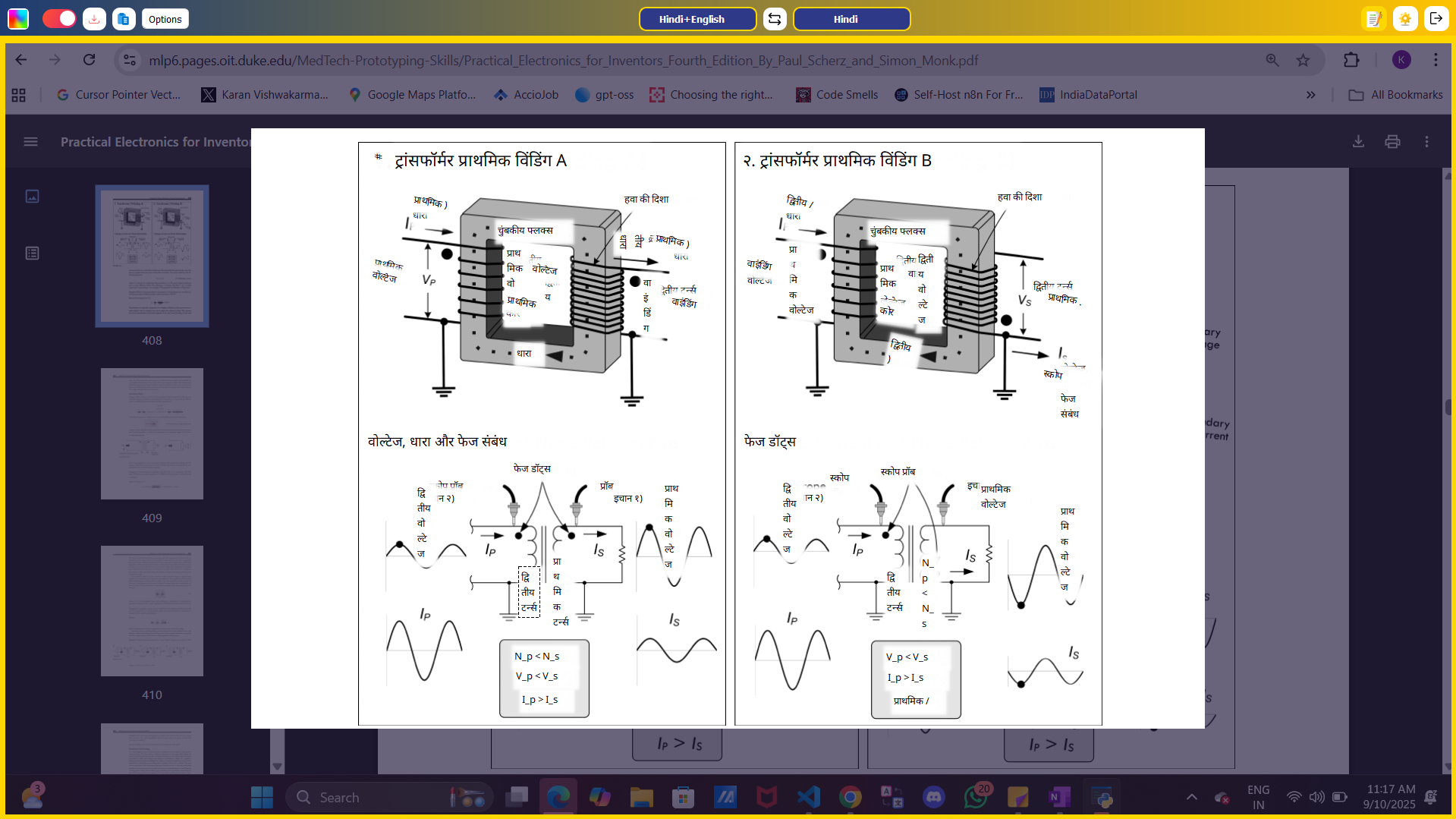Select page 410 thumbnail

(152, 611)
